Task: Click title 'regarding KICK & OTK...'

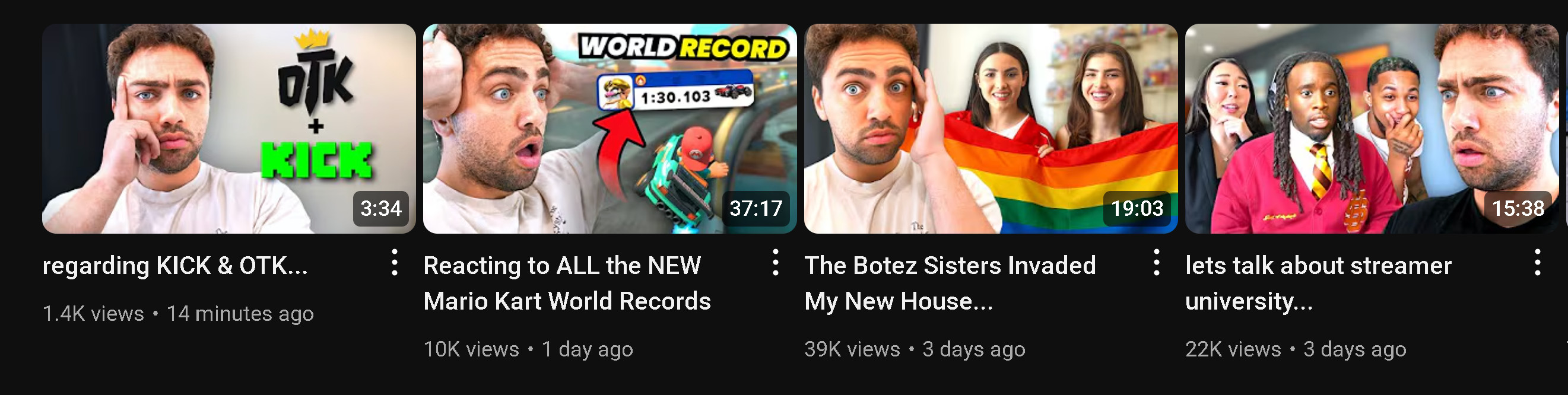Action: [x=175, y=266]
